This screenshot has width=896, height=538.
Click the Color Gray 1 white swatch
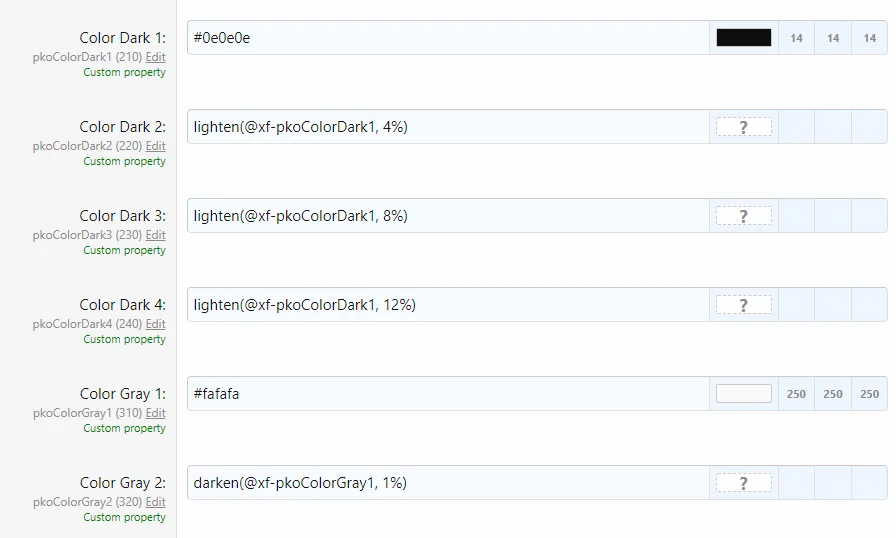[743, 394]
